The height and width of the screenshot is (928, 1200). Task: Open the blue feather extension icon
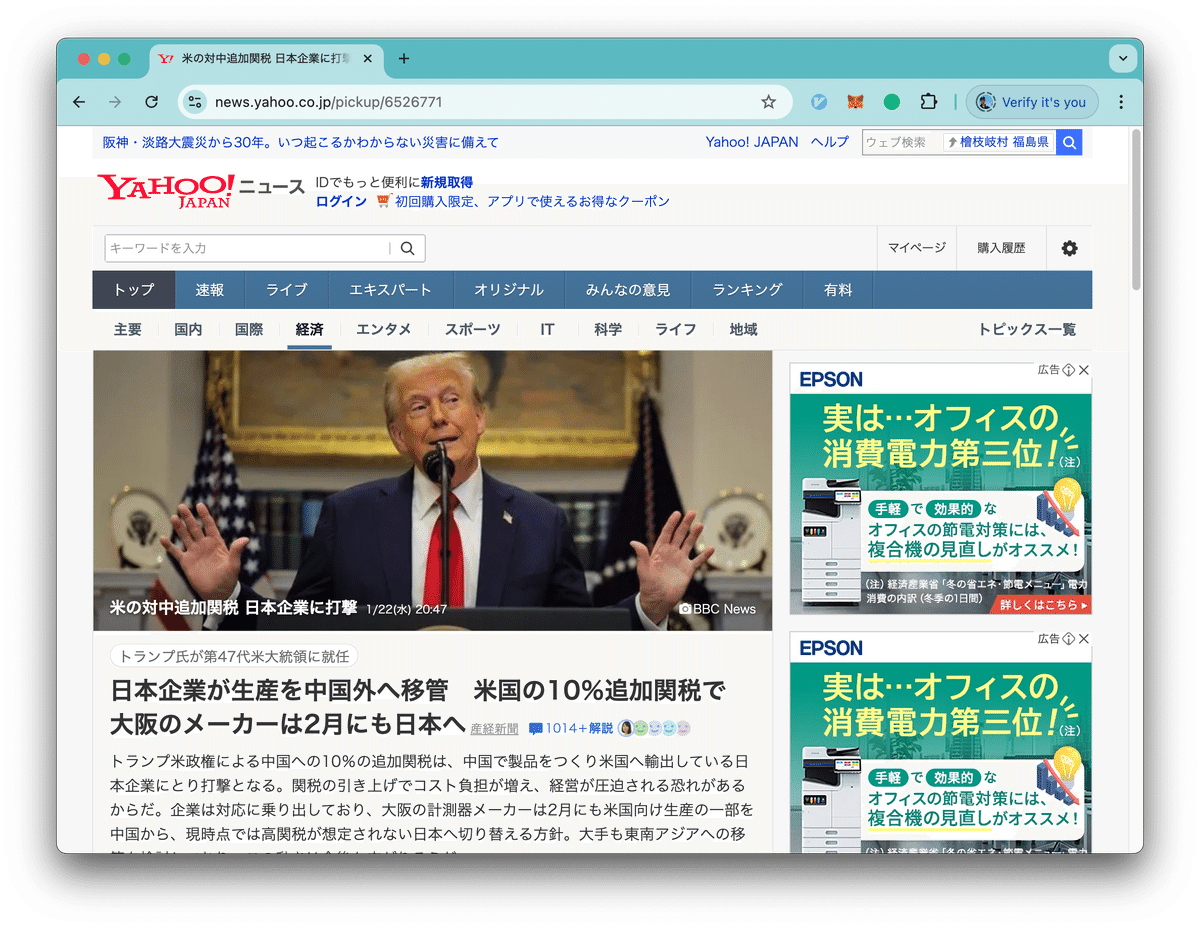[x=819, y=102]
